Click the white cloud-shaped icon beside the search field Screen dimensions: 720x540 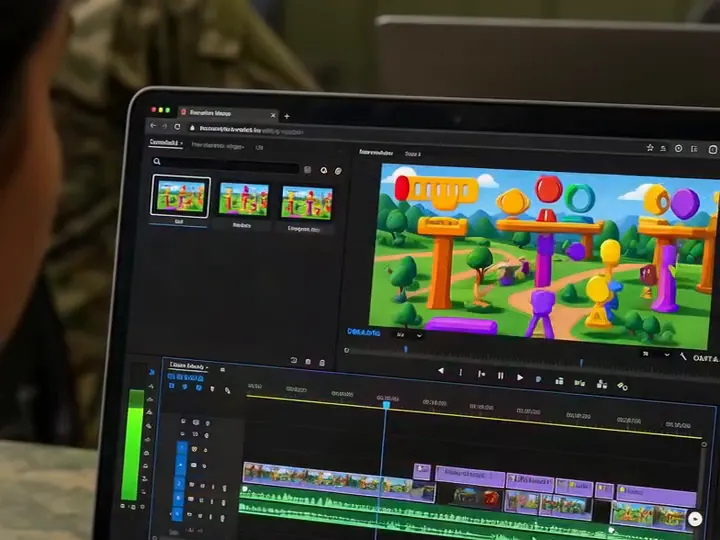[324, 170]
